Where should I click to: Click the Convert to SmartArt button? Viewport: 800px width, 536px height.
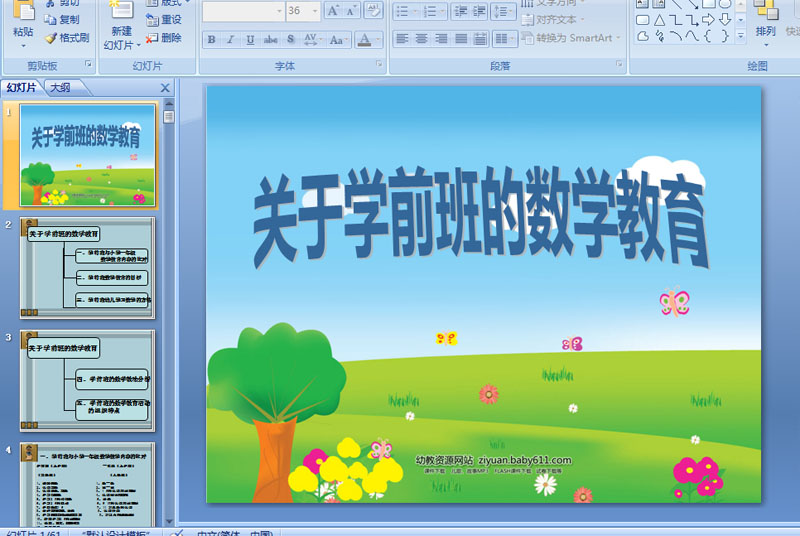click(x=570, y=38)
